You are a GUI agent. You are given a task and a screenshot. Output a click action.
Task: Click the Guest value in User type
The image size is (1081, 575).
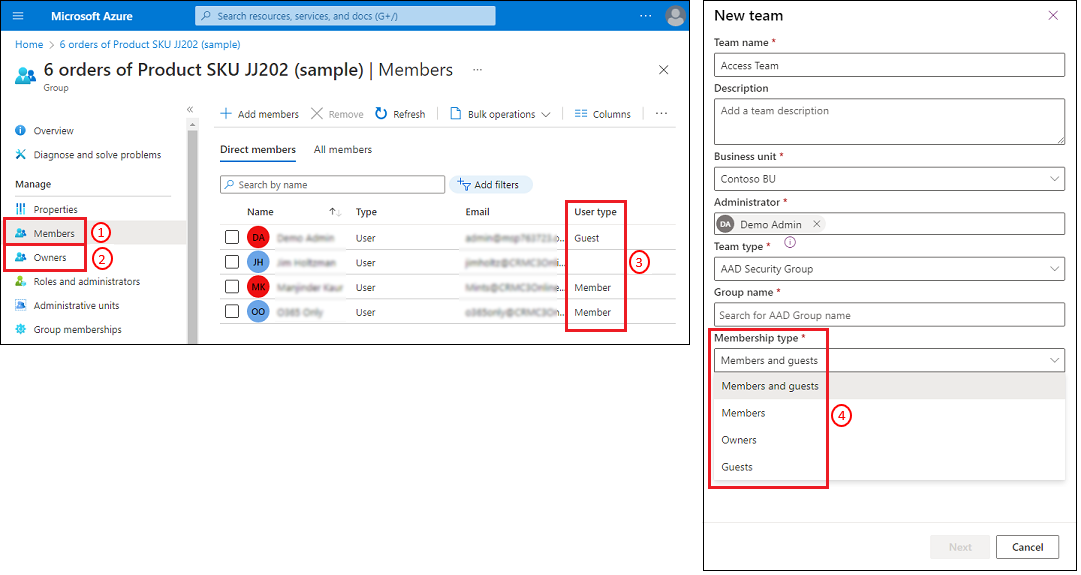pyautogui.click(x=587, y=238)
